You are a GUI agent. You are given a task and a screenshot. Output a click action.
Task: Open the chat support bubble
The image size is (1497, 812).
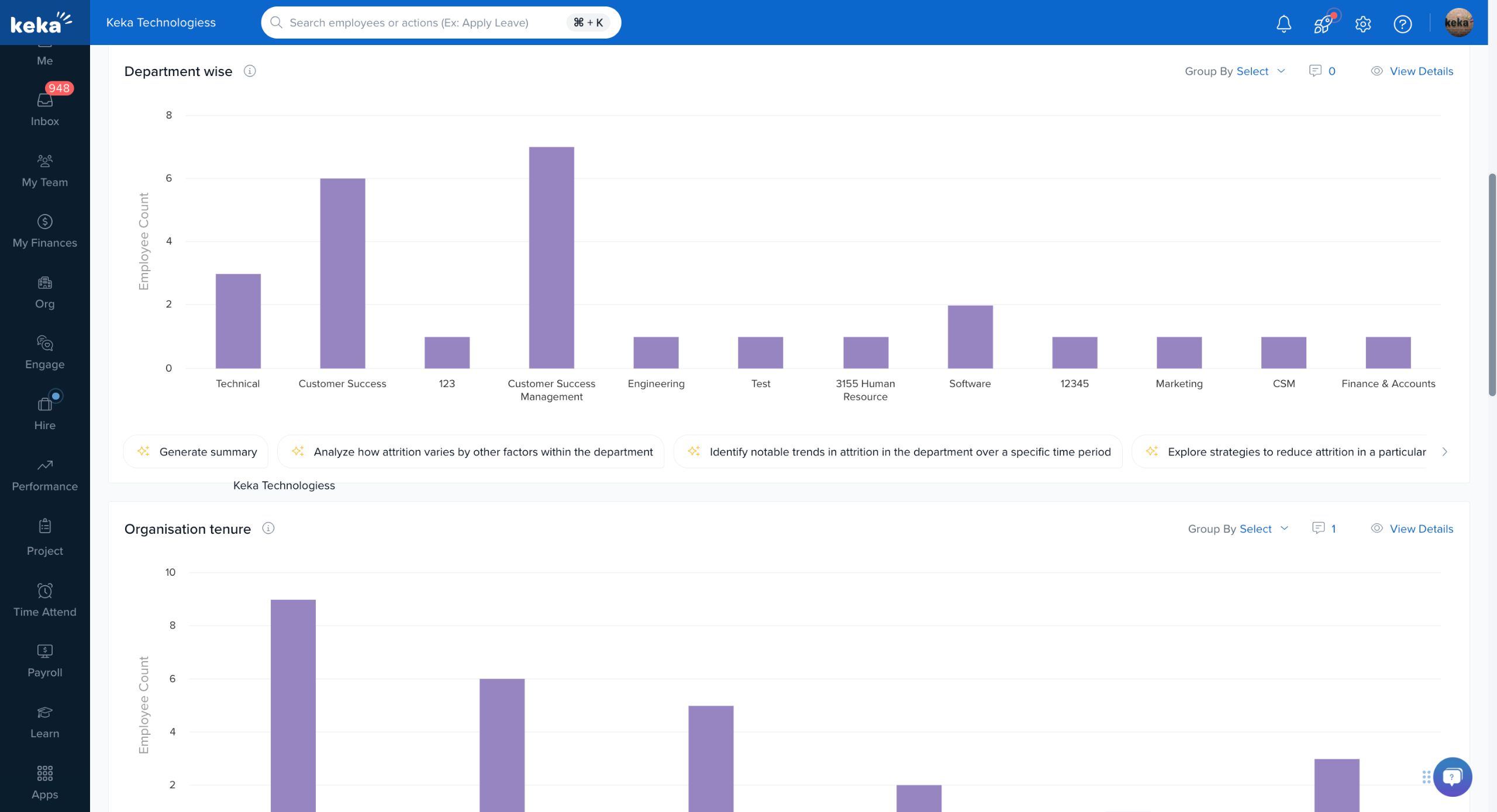1452,776
